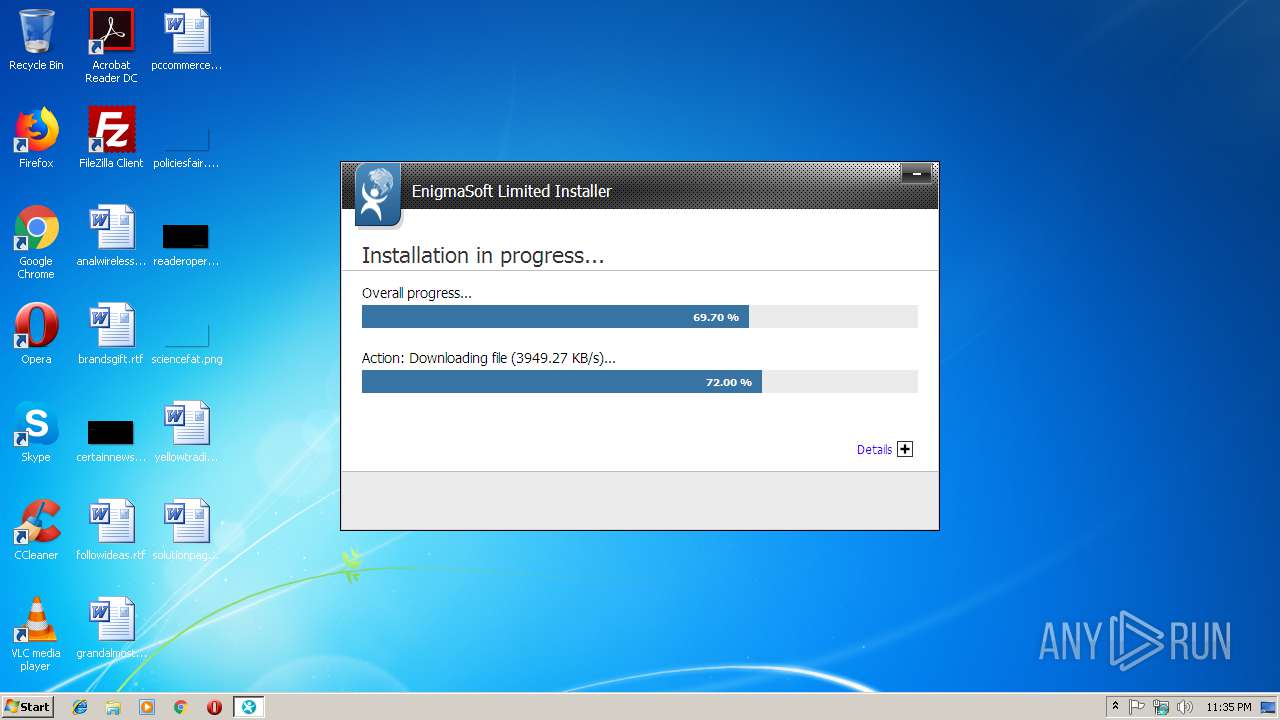This screenshot has width=1280, height=720.
Task: Show hidden system tray icons
Action: click(1115, 707)
